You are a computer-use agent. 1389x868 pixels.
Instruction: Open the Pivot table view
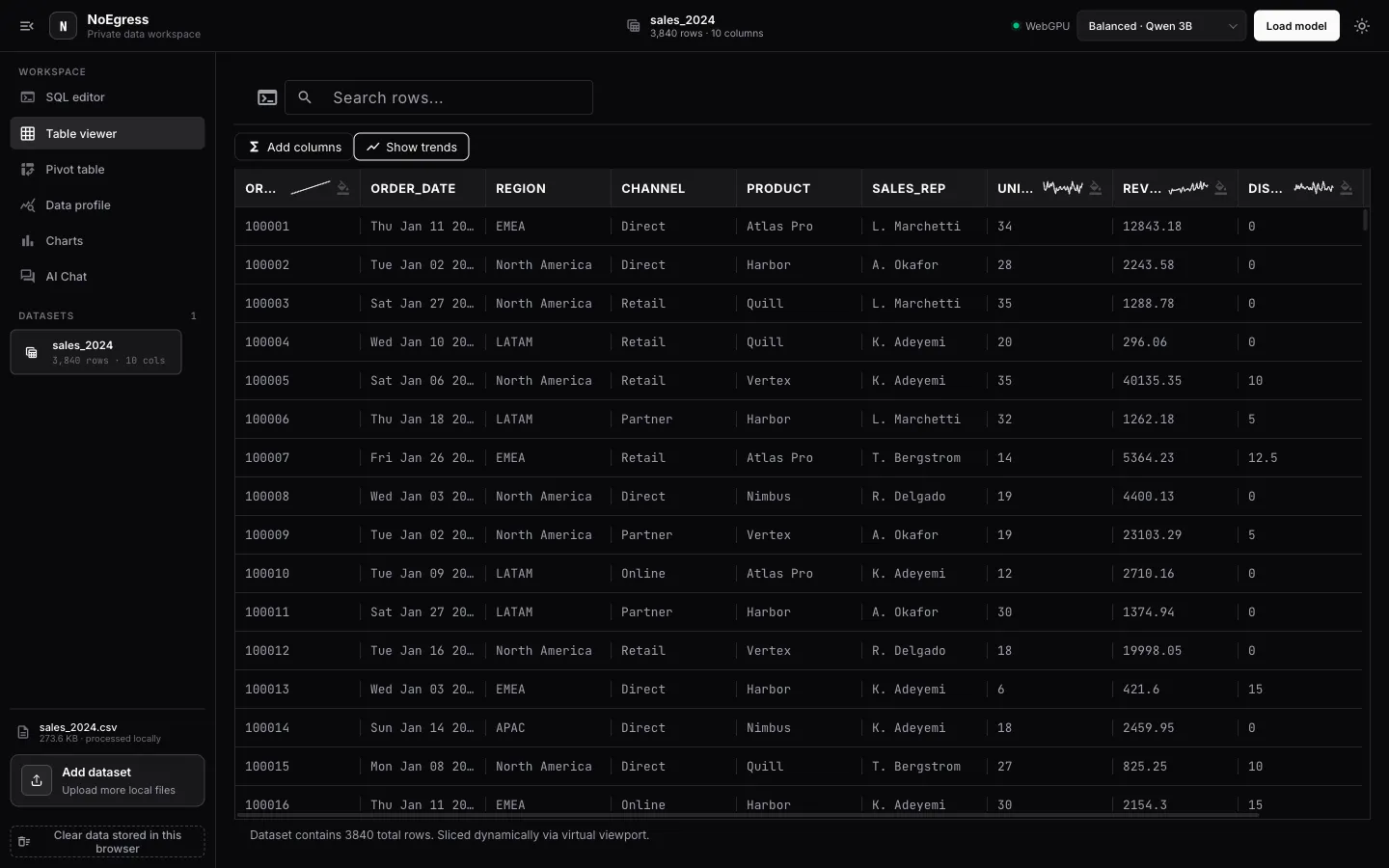pyautogui.click(x=107, y=170)
